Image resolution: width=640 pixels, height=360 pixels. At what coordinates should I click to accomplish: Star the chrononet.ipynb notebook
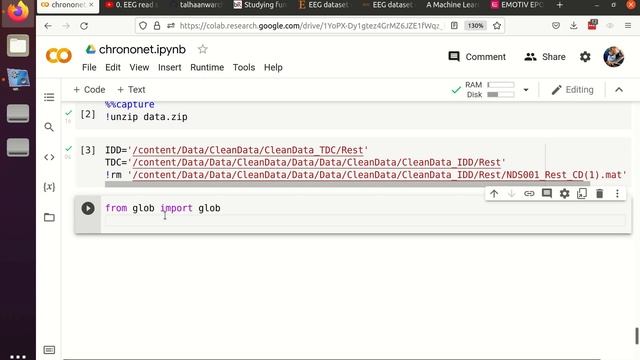click(x=202, y=49)
